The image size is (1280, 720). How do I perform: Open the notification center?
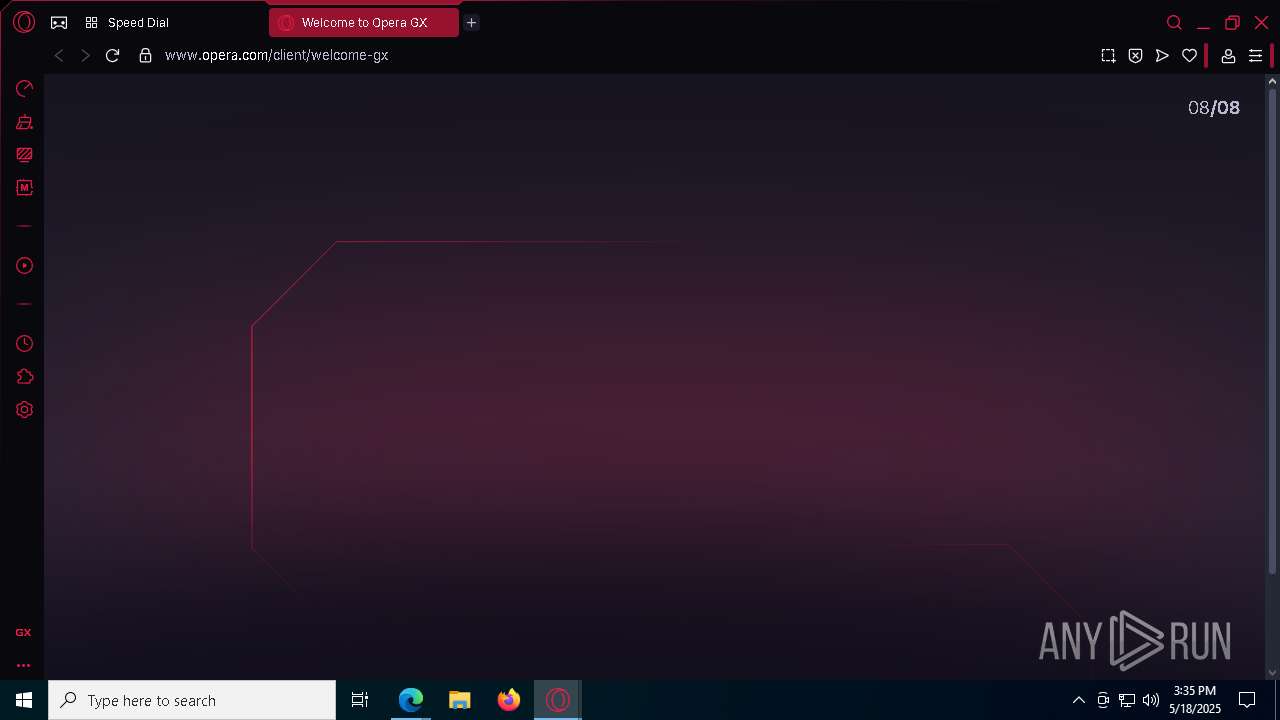click(1247, 700)
